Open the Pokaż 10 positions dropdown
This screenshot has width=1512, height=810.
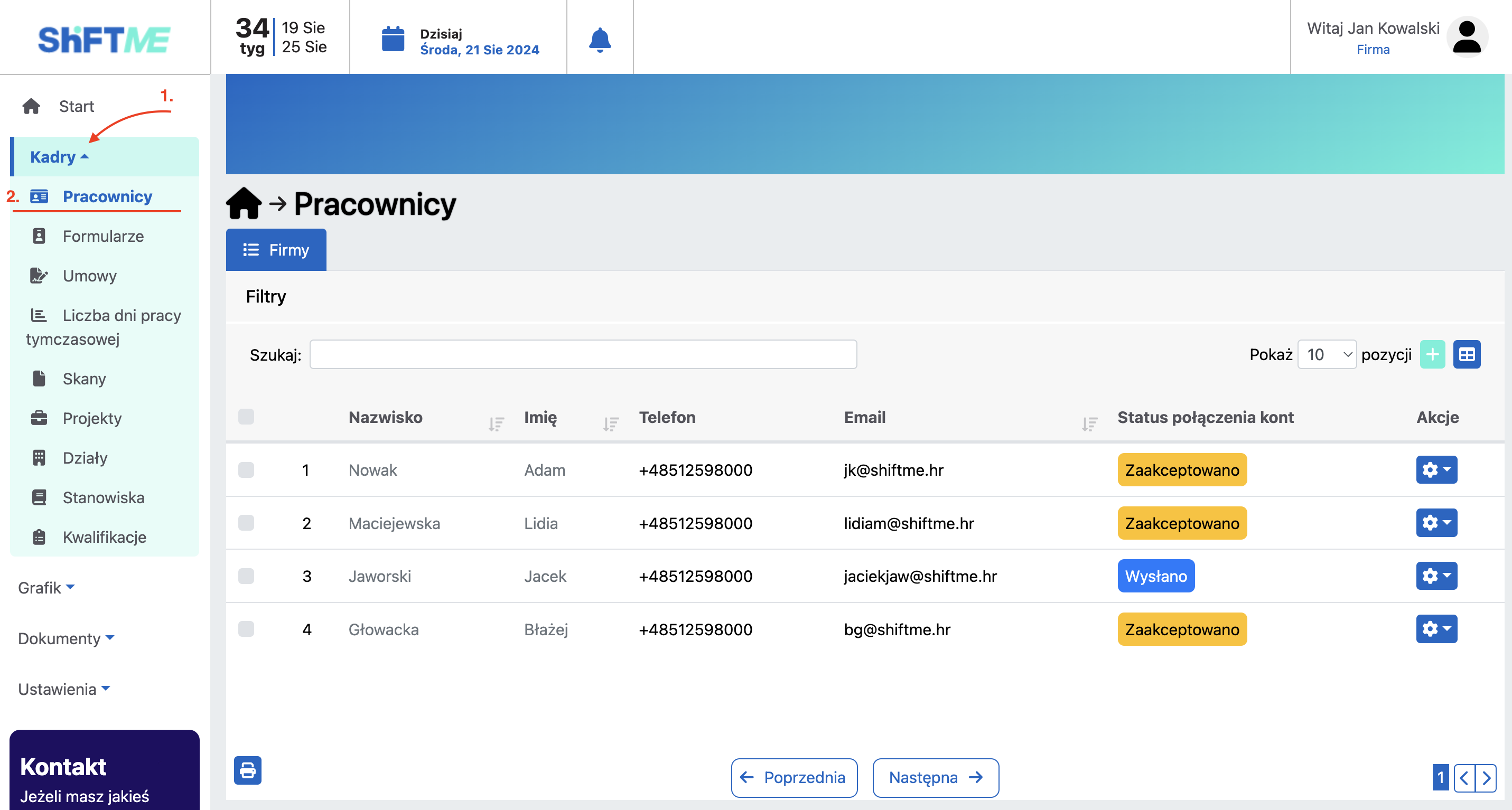click(x=1327, y=354)
